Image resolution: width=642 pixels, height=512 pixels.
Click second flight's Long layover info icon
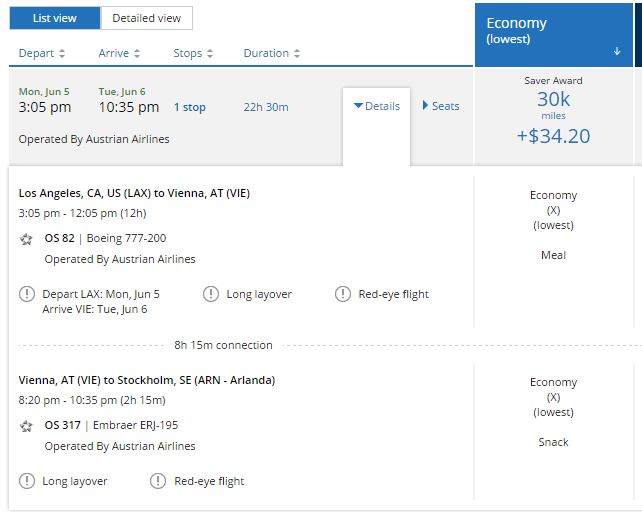tap(26, 481)
